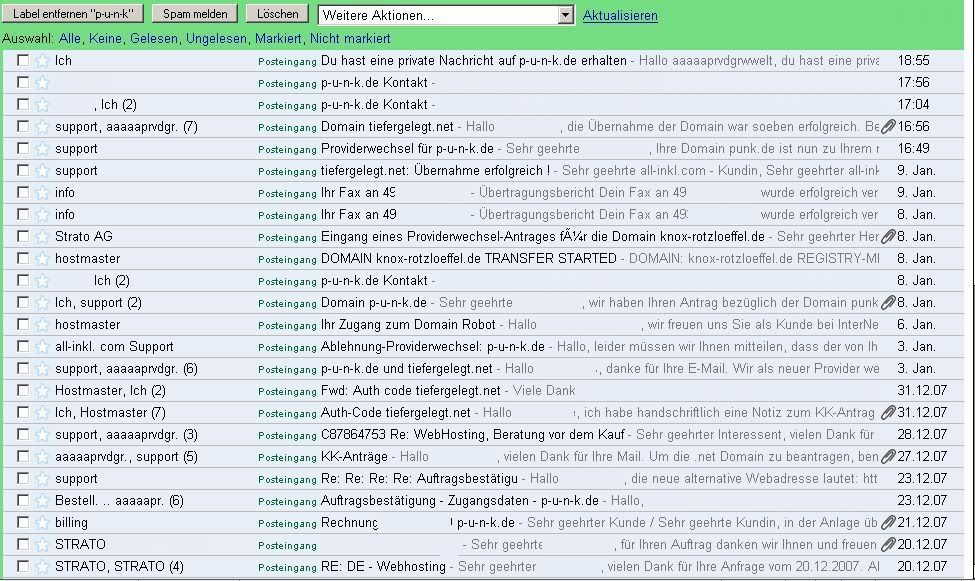Screen dimensions: 975x581
Task: Star the tiefergelegt.net Übernahme erfolgreich email
Action: [x=42, y=170]
